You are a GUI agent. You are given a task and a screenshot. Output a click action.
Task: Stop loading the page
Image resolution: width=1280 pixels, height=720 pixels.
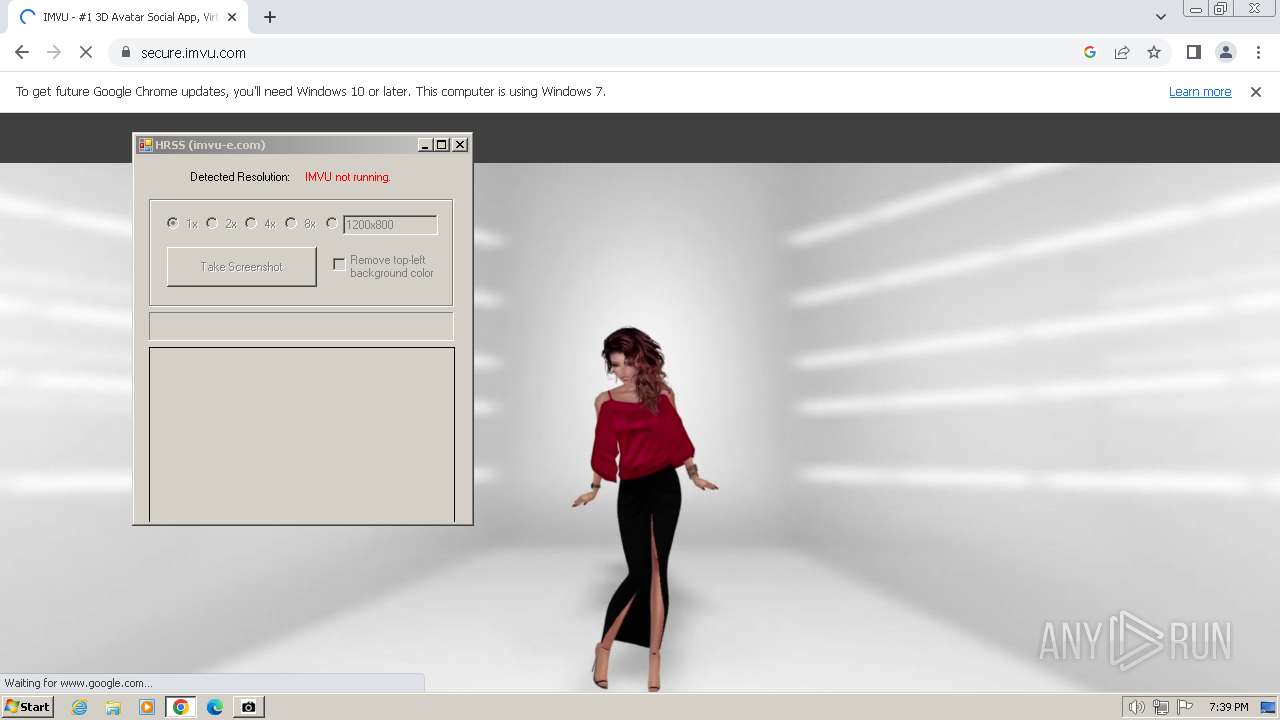point(86,53)
